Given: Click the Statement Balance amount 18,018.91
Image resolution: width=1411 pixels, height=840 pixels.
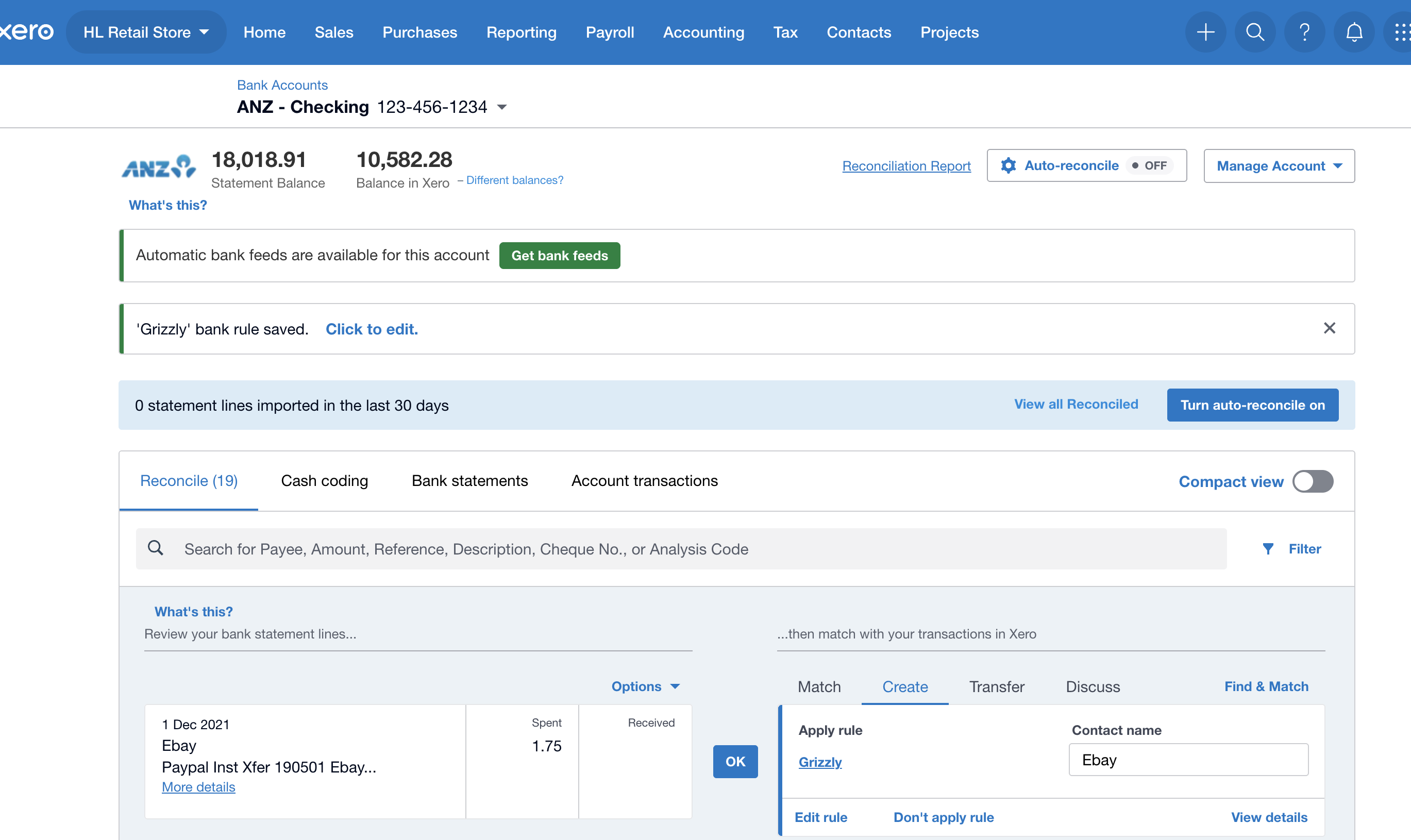Looking at the screenshot, I should tap(258, 160).
